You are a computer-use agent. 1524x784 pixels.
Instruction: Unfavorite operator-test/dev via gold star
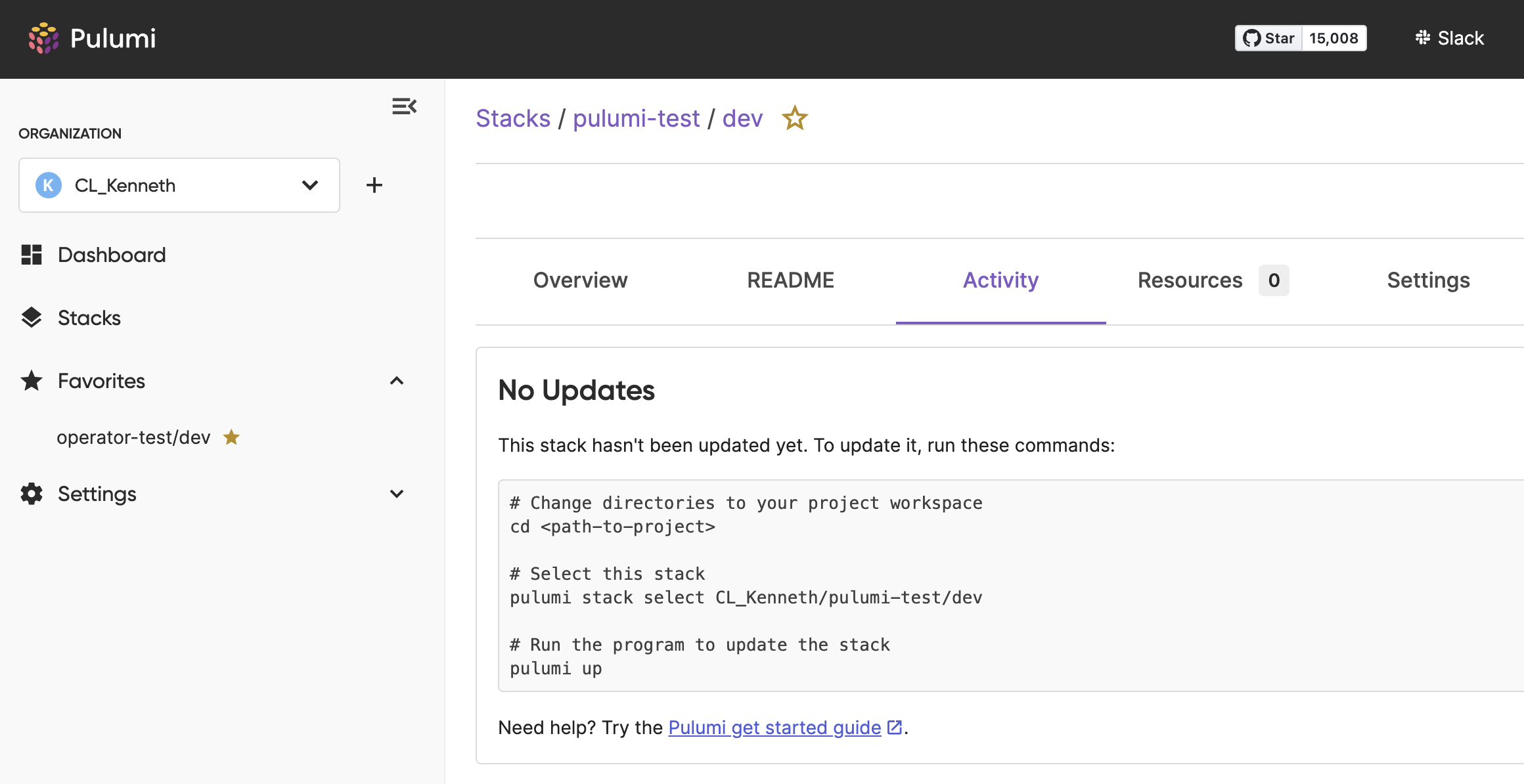tap(231, 437)
